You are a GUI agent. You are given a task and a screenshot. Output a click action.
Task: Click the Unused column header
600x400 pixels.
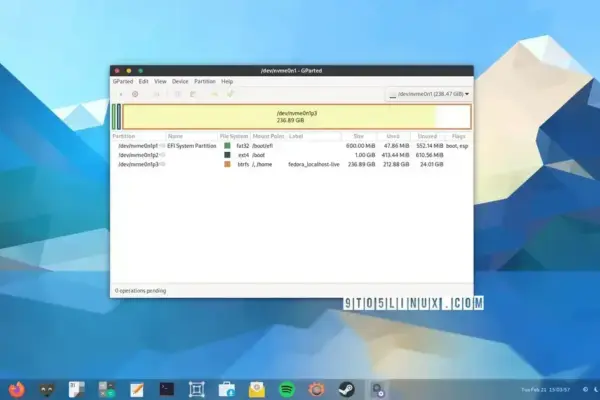tap(427, 136)
